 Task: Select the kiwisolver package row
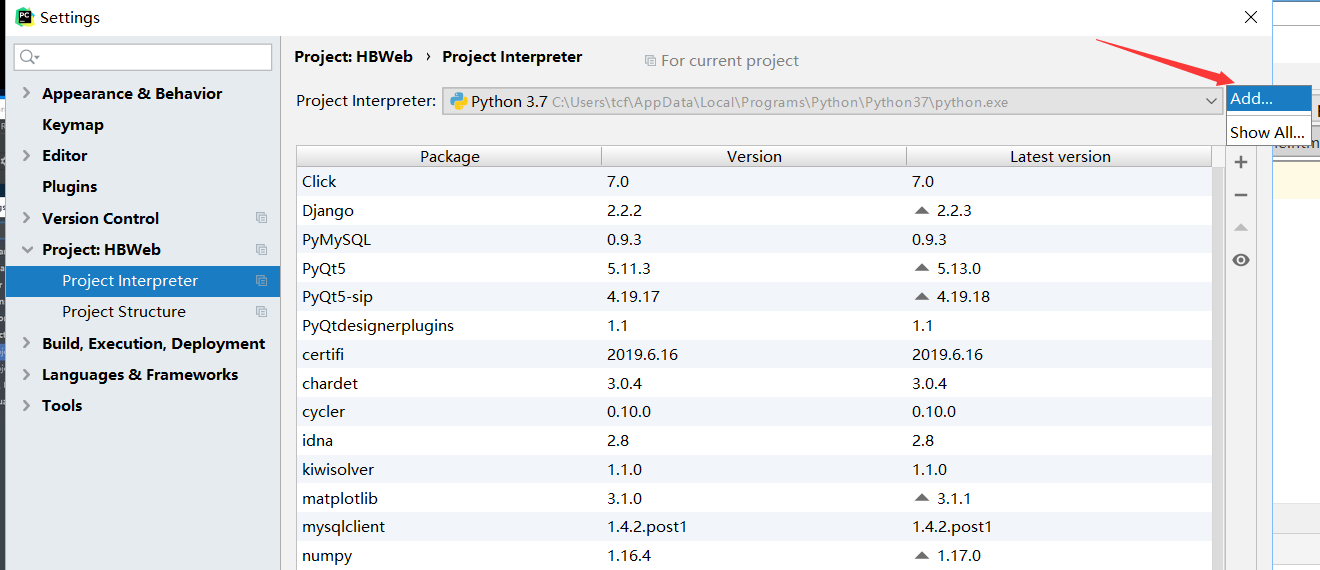[754, 470]
